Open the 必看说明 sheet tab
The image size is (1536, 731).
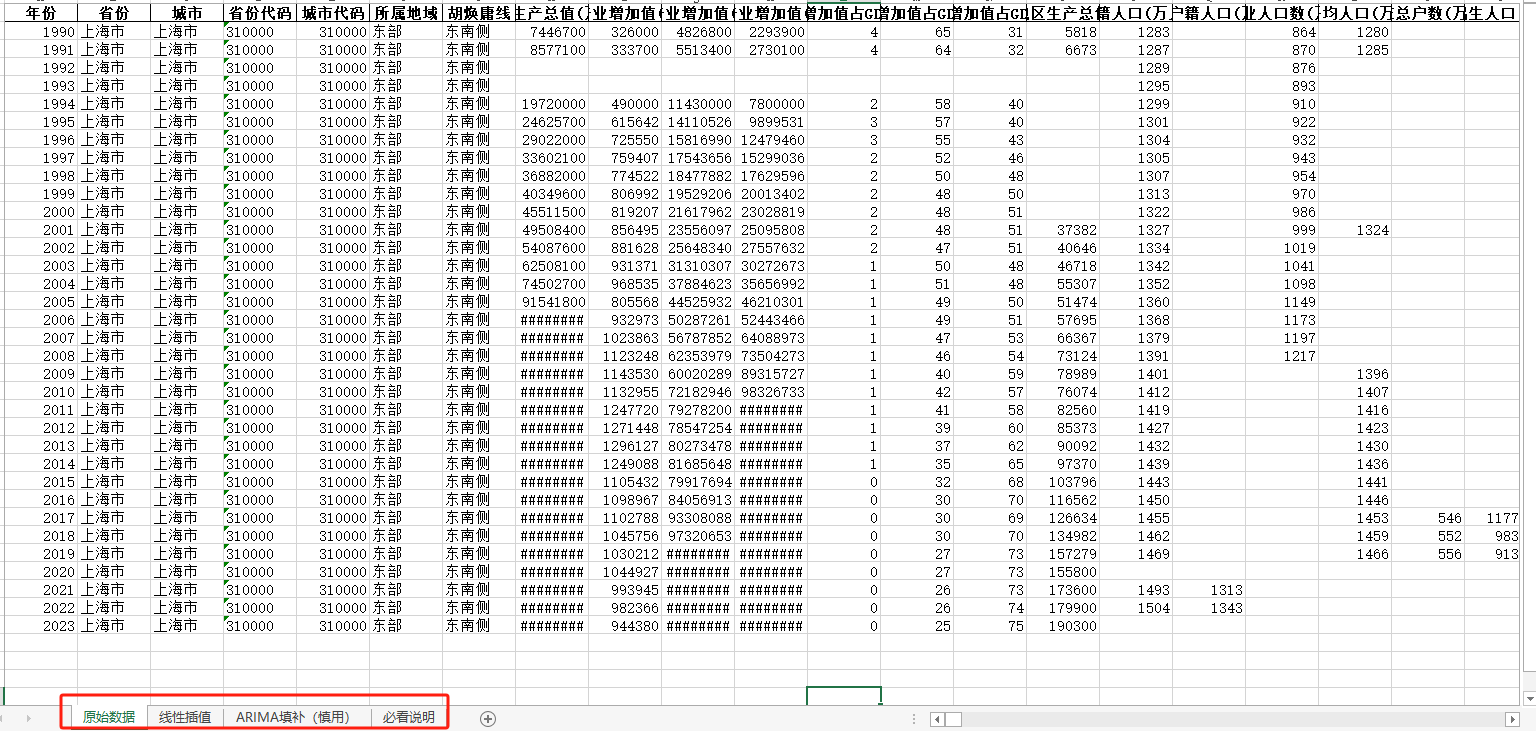(x=408, y=717)
